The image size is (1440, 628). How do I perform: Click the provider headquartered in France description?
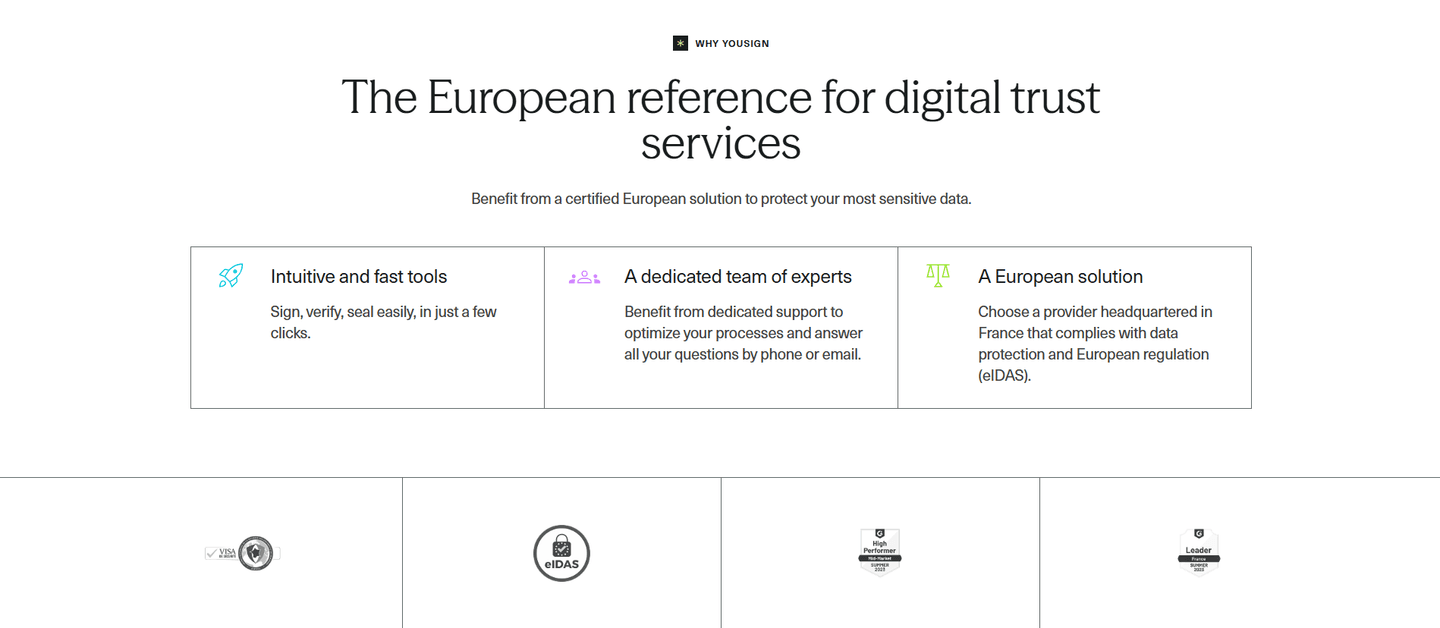[x=1095, y=343]
